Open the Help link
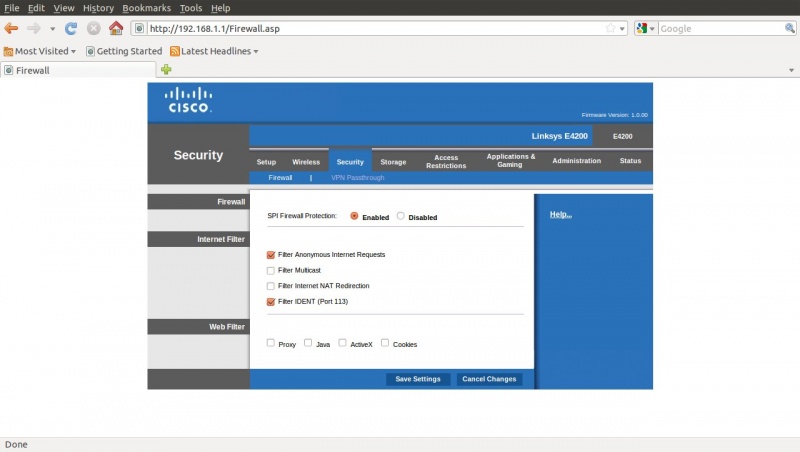Screen dimensions: 800x452 (560, 215)
